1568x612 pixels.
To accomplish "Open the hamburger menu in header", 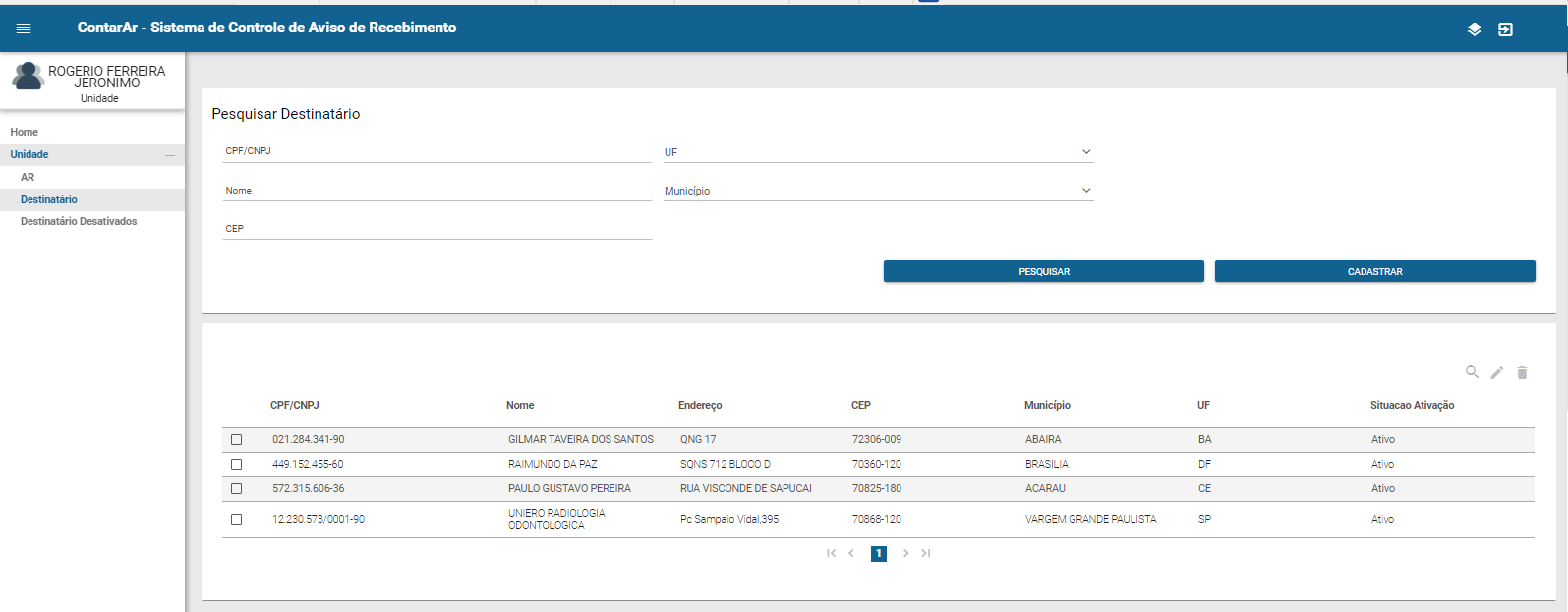I will tap(24, 28).
